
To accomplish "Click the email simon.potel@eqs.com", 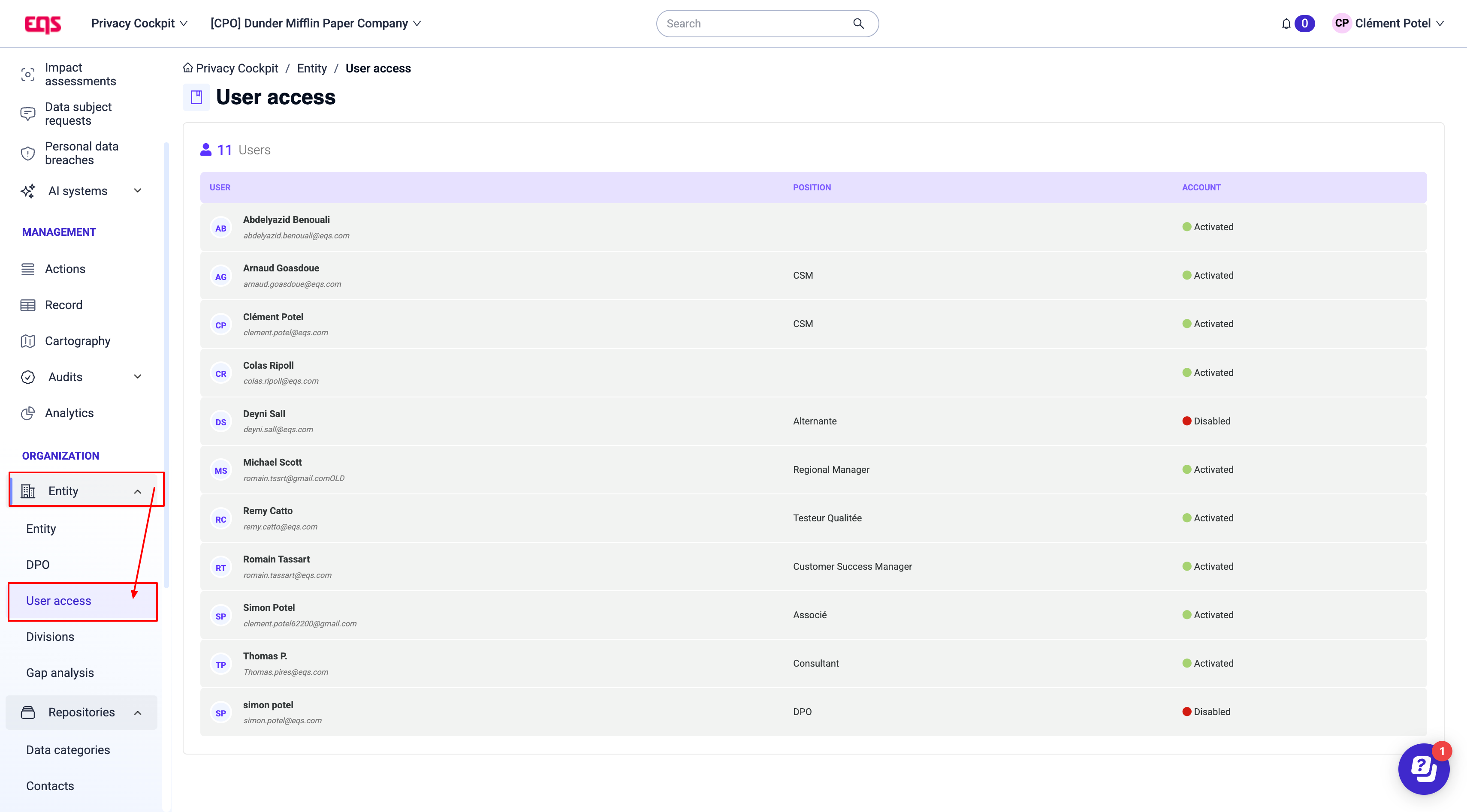I will click(283, 720).
